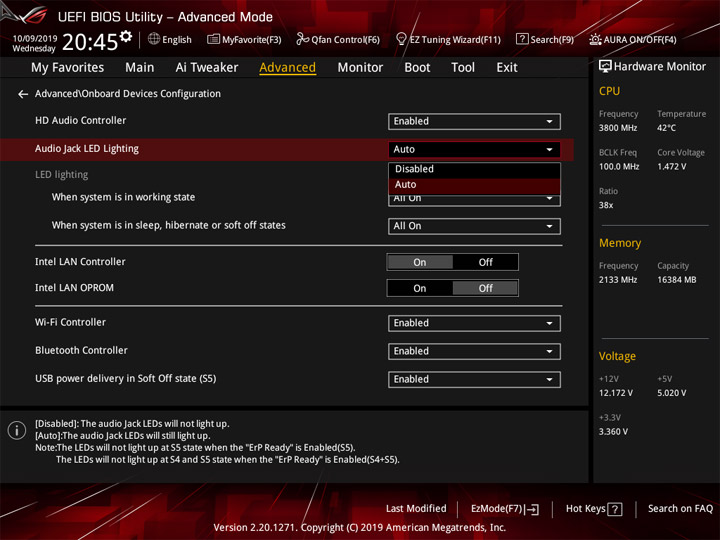Click the CPU temperature value 42°C
Viewport: 720px width, 540px height.
pos(666,128)
